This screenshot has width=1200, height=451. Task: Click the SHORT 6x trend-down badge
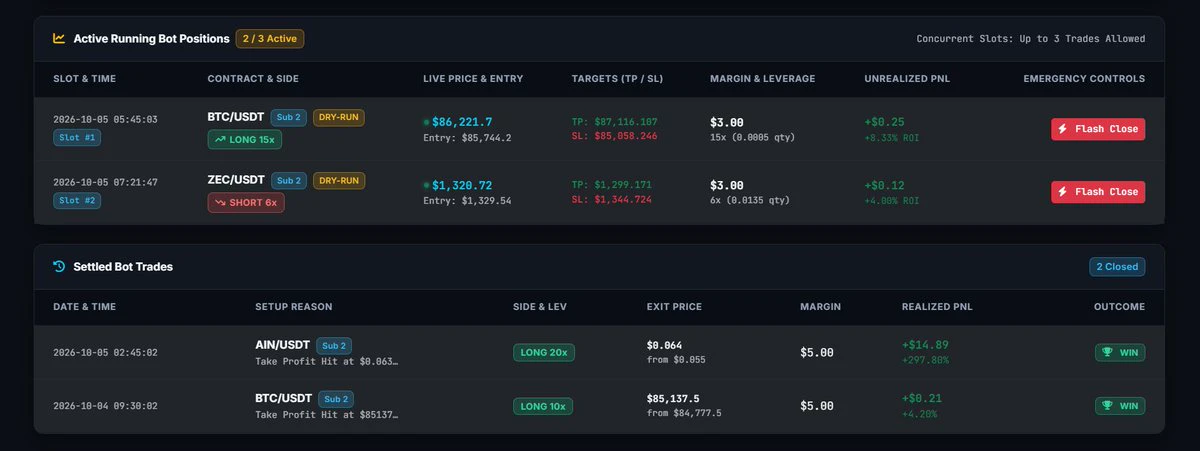246,202
